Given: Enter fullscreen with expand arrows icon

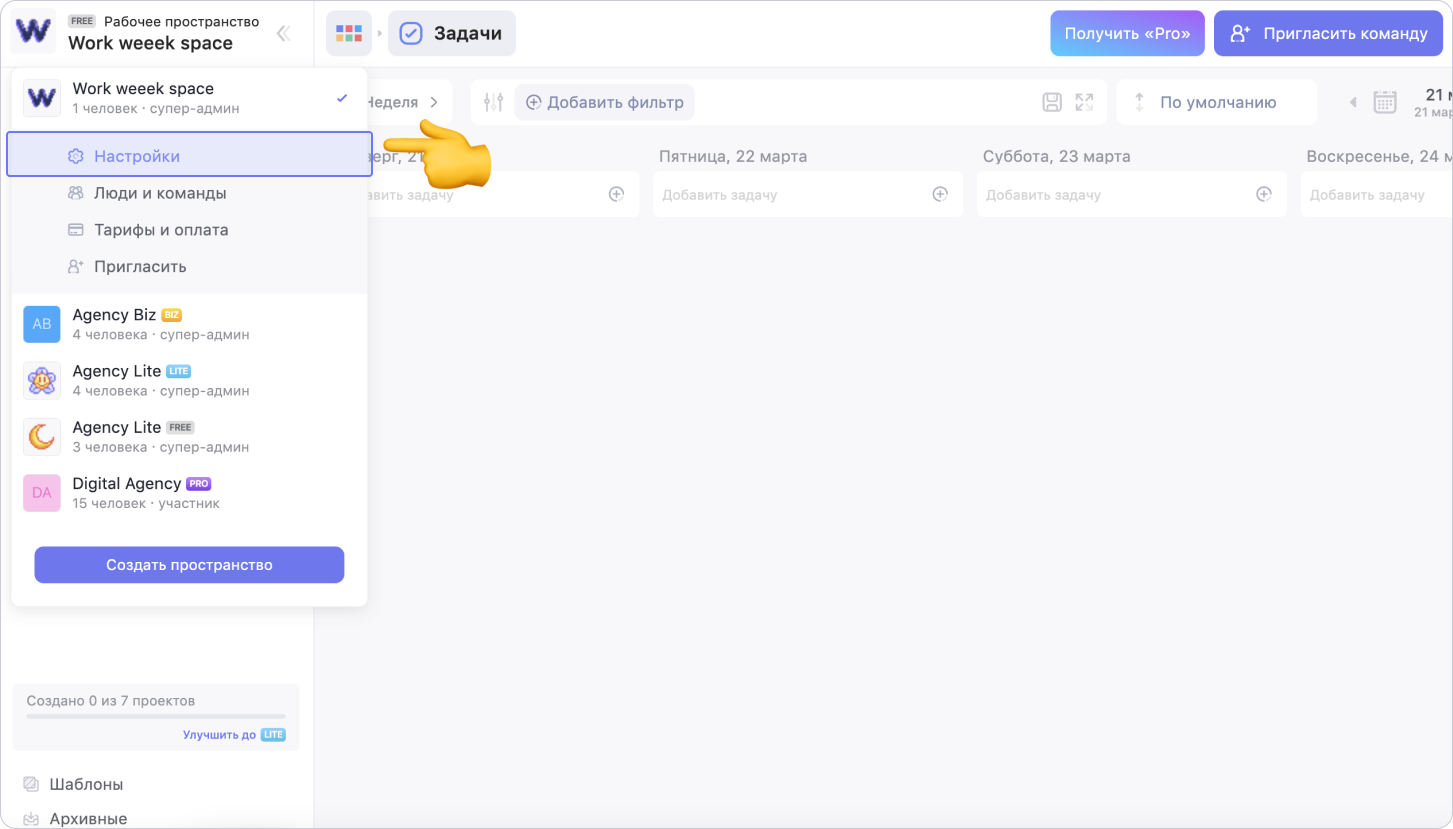Looking at the screenshot, I should pos(1084,102).
